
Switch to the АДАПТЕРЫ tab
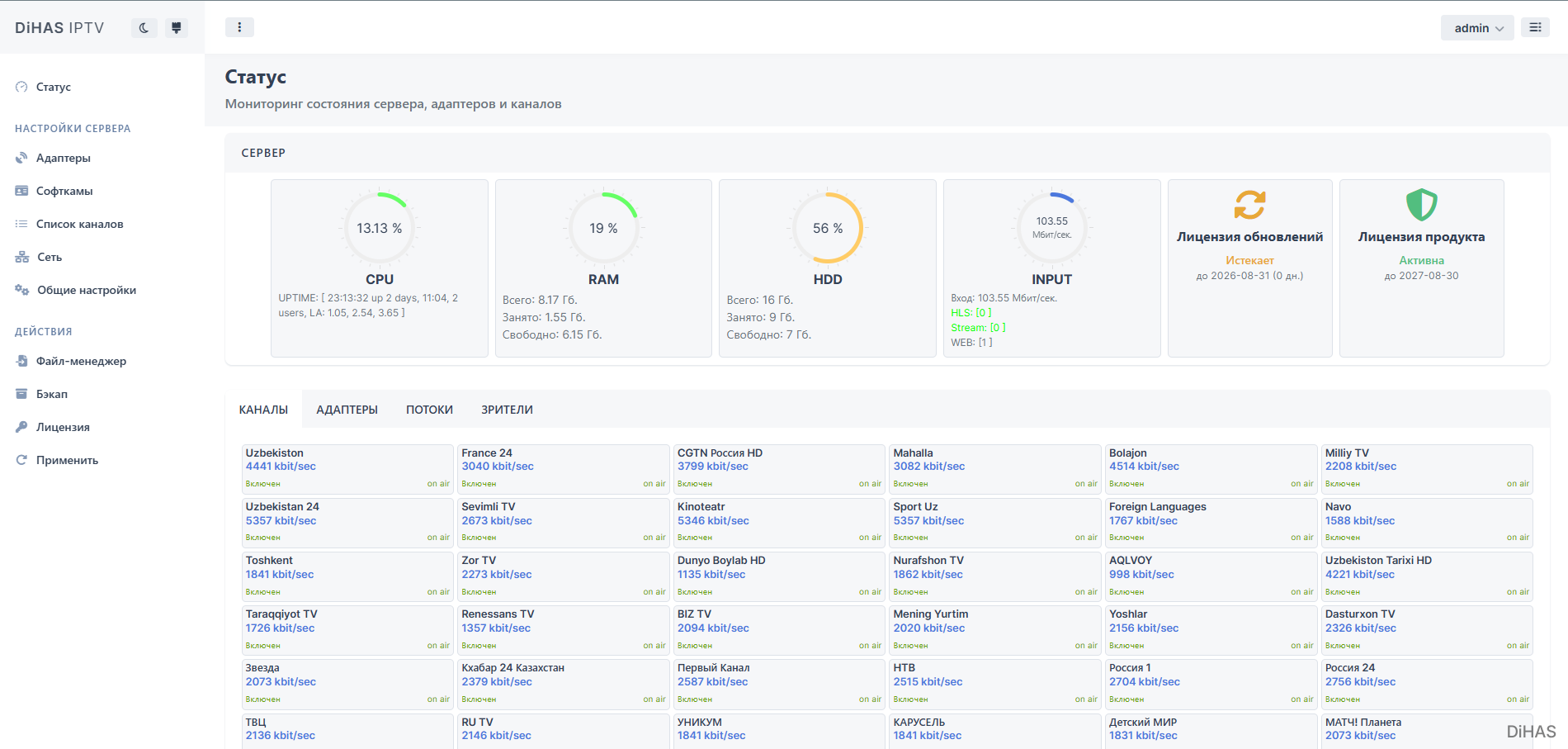[x=347, y=410]
